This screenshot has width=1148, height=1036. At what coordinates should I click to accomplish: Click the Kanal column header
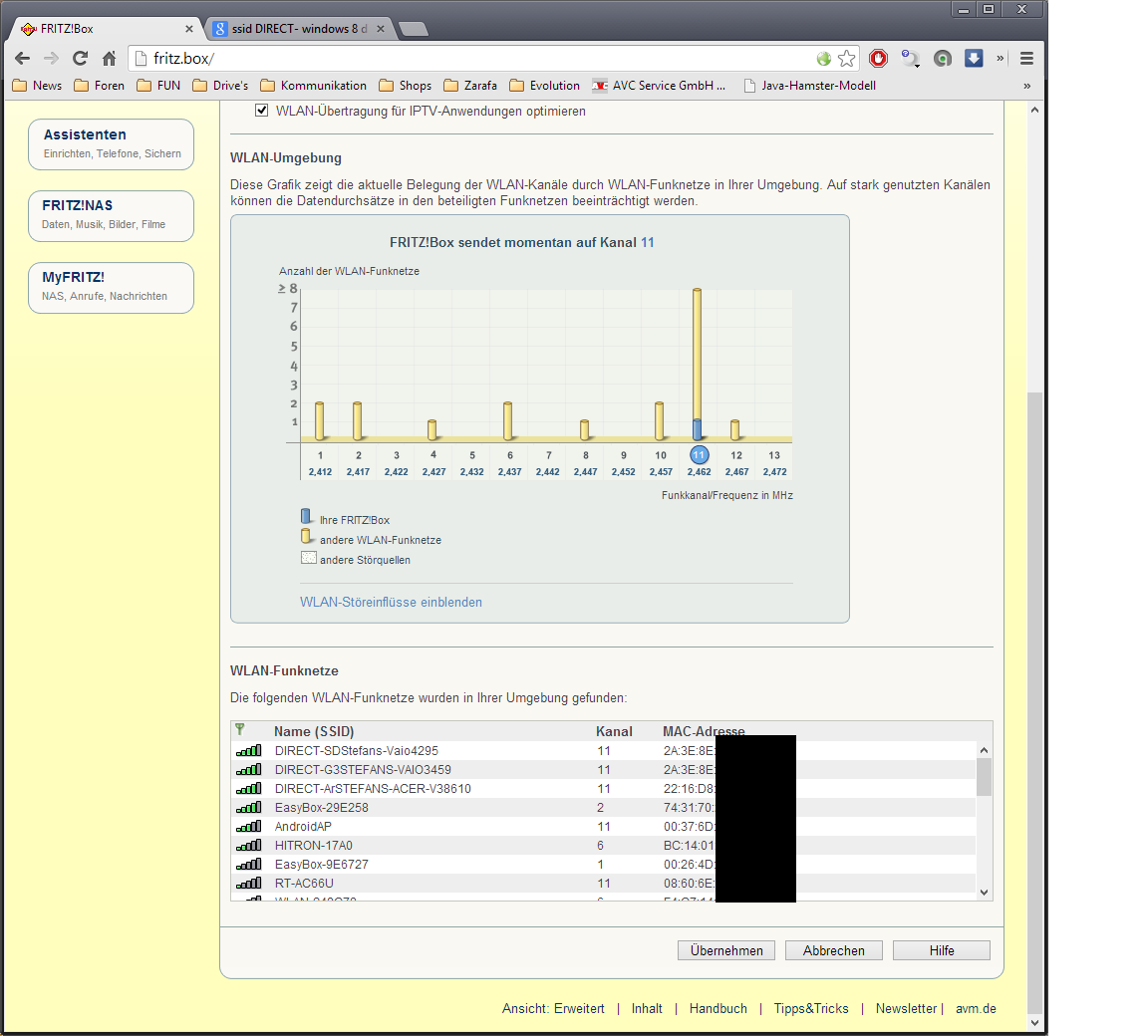pos(614,731)
